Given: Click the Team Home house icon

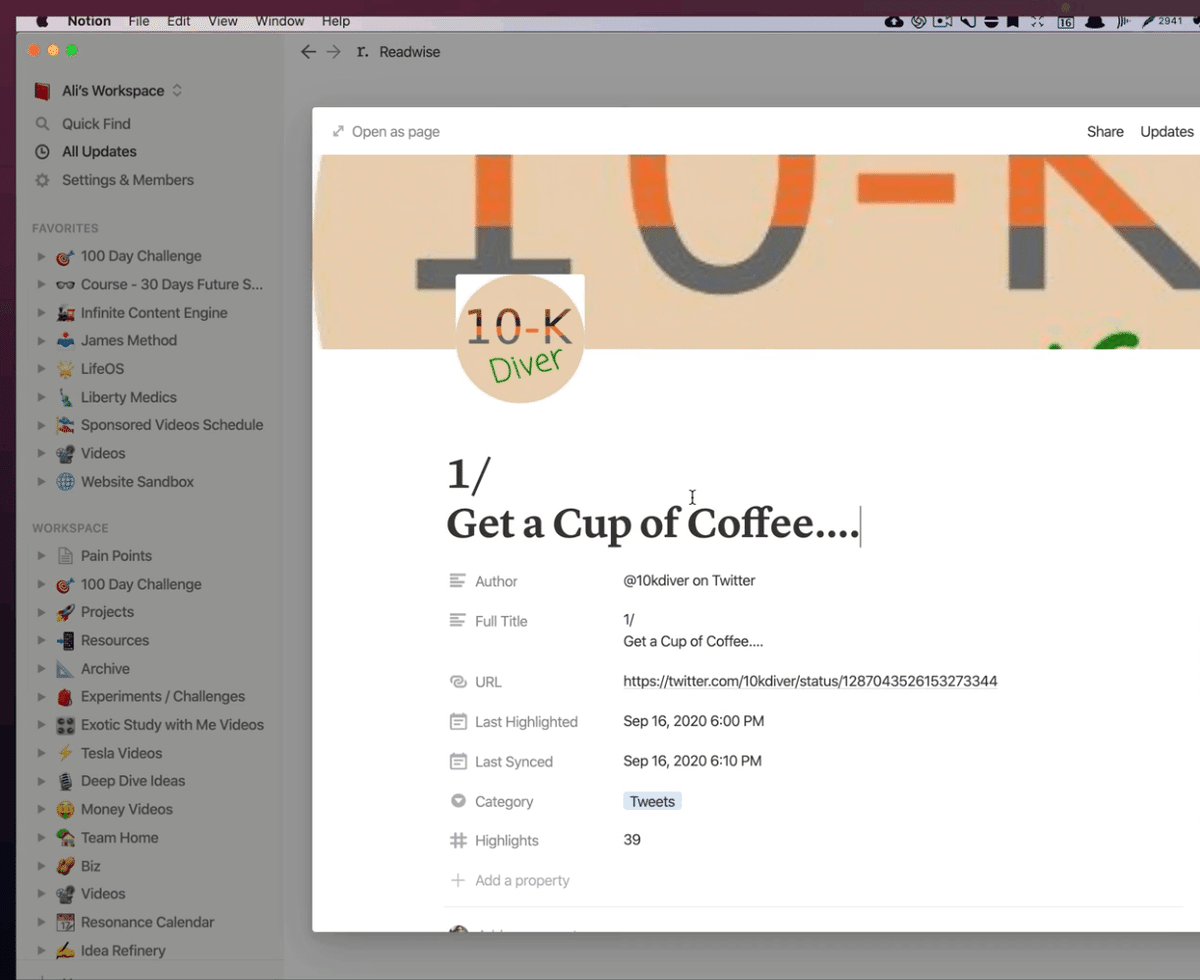Looking at the screenshot, I should tap(65, 838).
